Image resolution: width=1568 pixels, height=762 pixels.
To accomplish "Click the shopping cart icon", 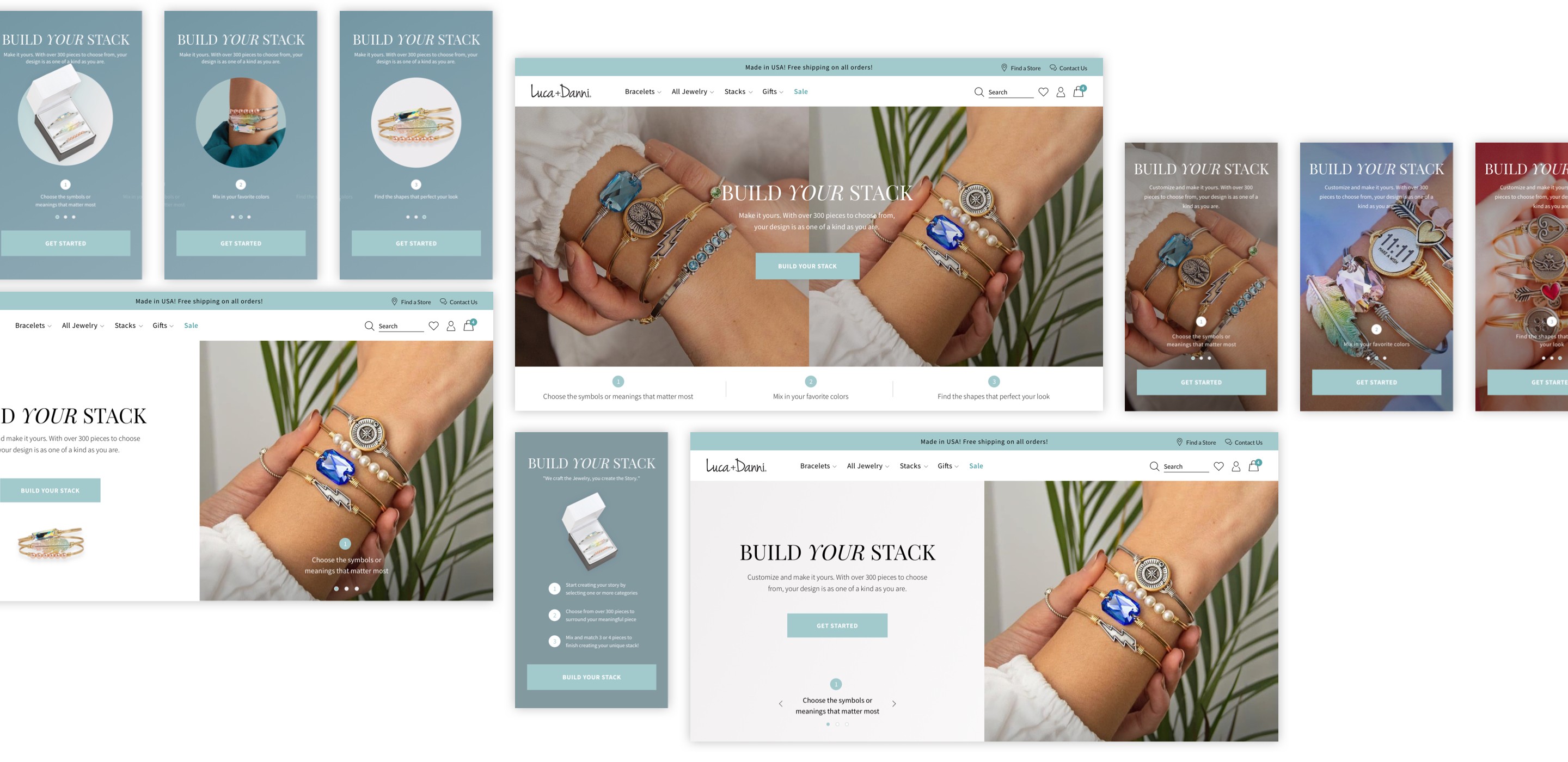I will pyautogui.click(x=1078, y=92).
